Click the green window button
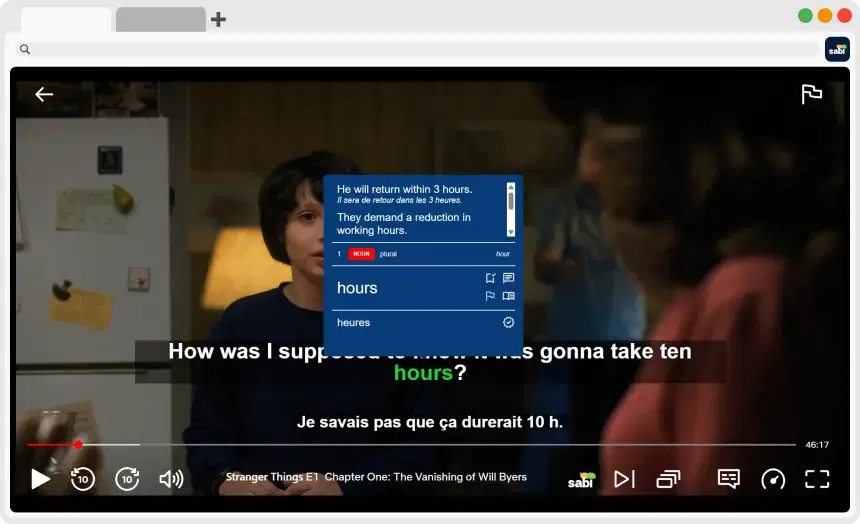 pyautogui.click(x=805, y=15)
